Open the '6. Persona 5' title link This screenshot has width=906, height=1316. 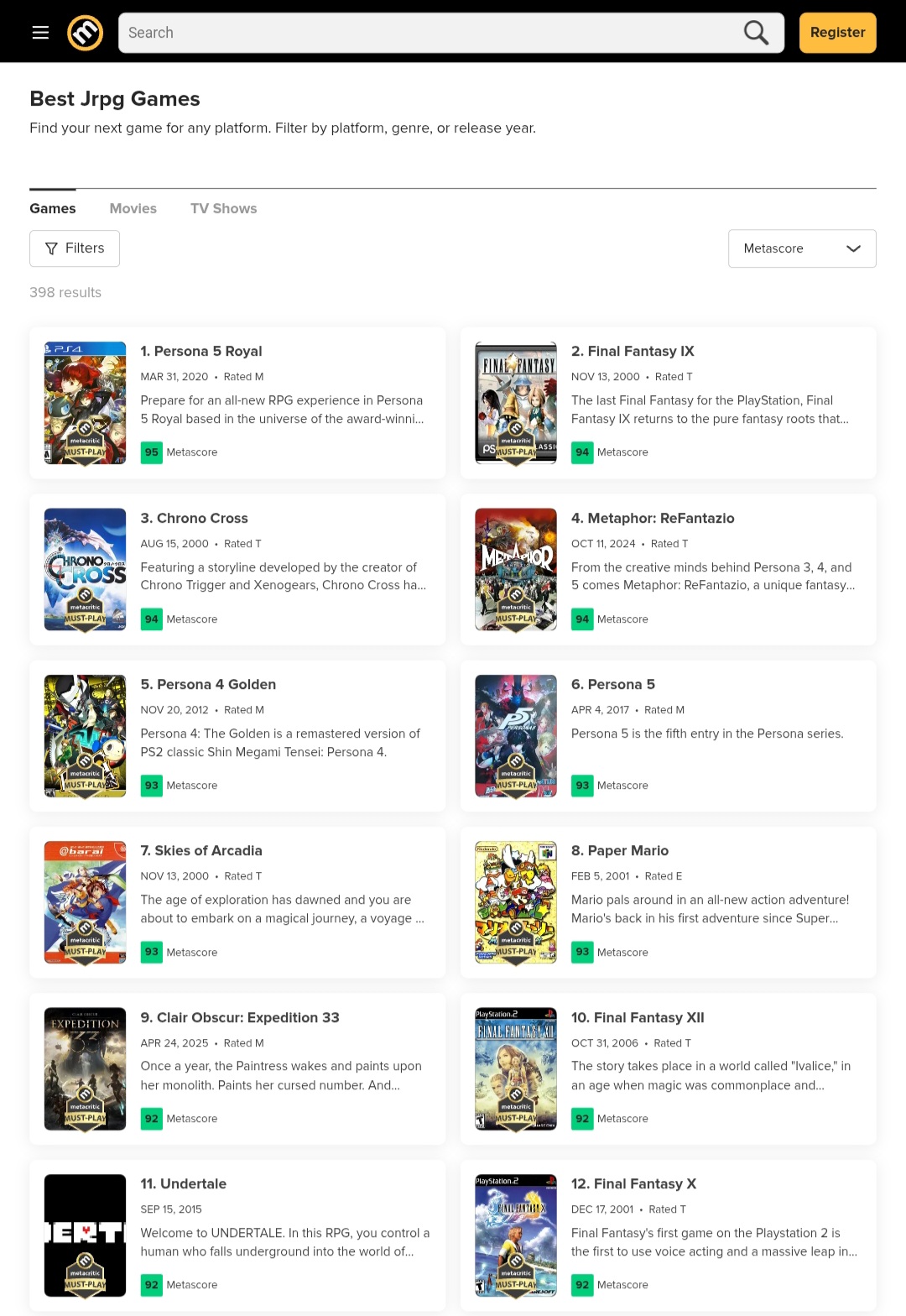click(x=613, y=684)
